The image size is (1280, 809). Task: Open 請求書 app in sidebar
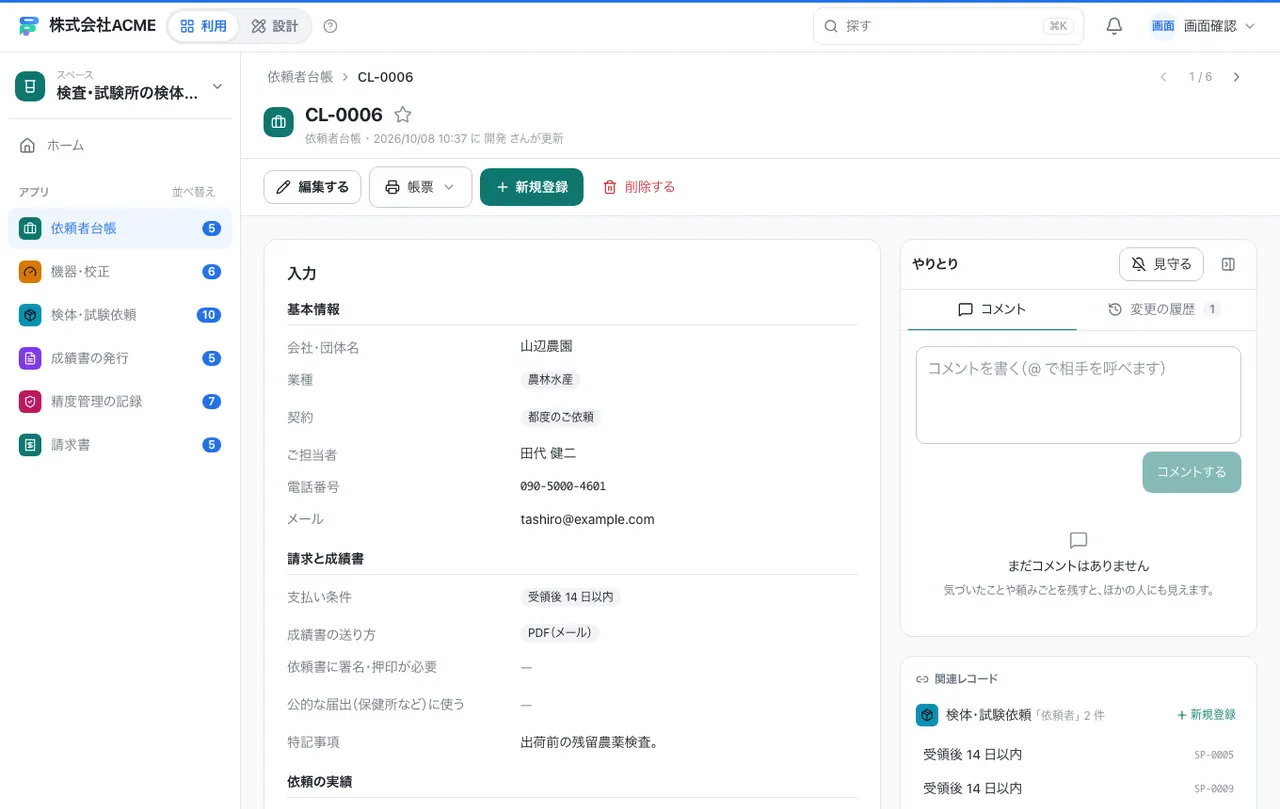[120, 445]
